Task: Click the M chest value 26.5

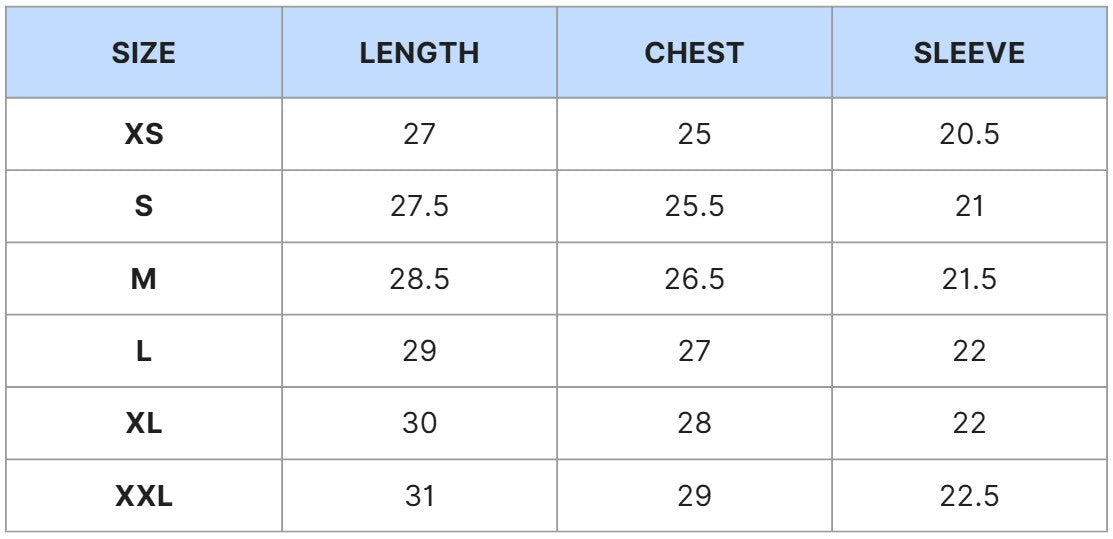Action: [x=694, y=279]
